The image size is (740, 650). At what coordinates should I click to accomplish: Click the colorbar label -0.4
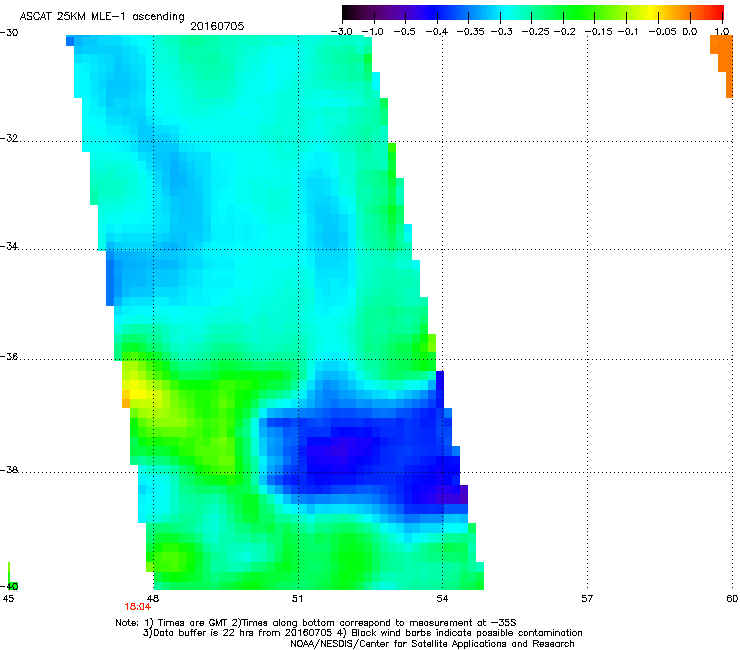pyautogui.click(x=437, y=32)
